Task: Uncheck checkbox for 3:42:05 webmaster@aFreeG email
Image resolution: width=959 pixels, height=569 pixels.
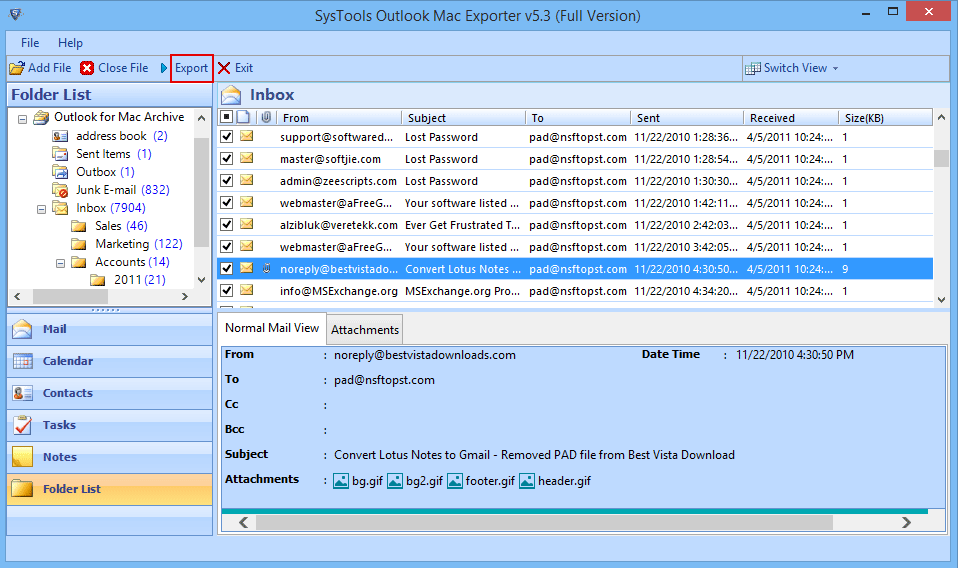Action: click(226, 247)
